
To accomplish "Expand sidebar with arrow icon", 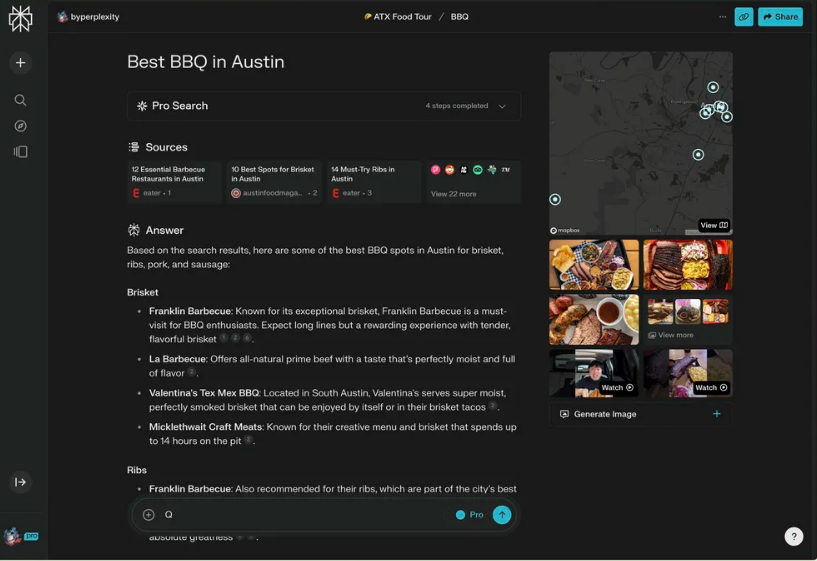I will pos(20,482).
